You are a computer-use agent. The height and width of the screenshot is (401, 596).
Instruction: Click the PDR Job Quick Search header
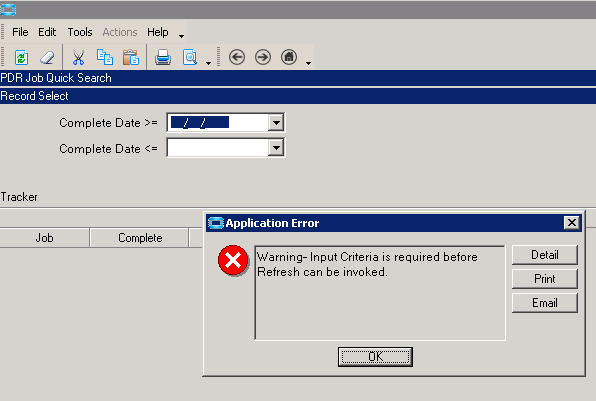pyautogui.click(x=298, y=78)
